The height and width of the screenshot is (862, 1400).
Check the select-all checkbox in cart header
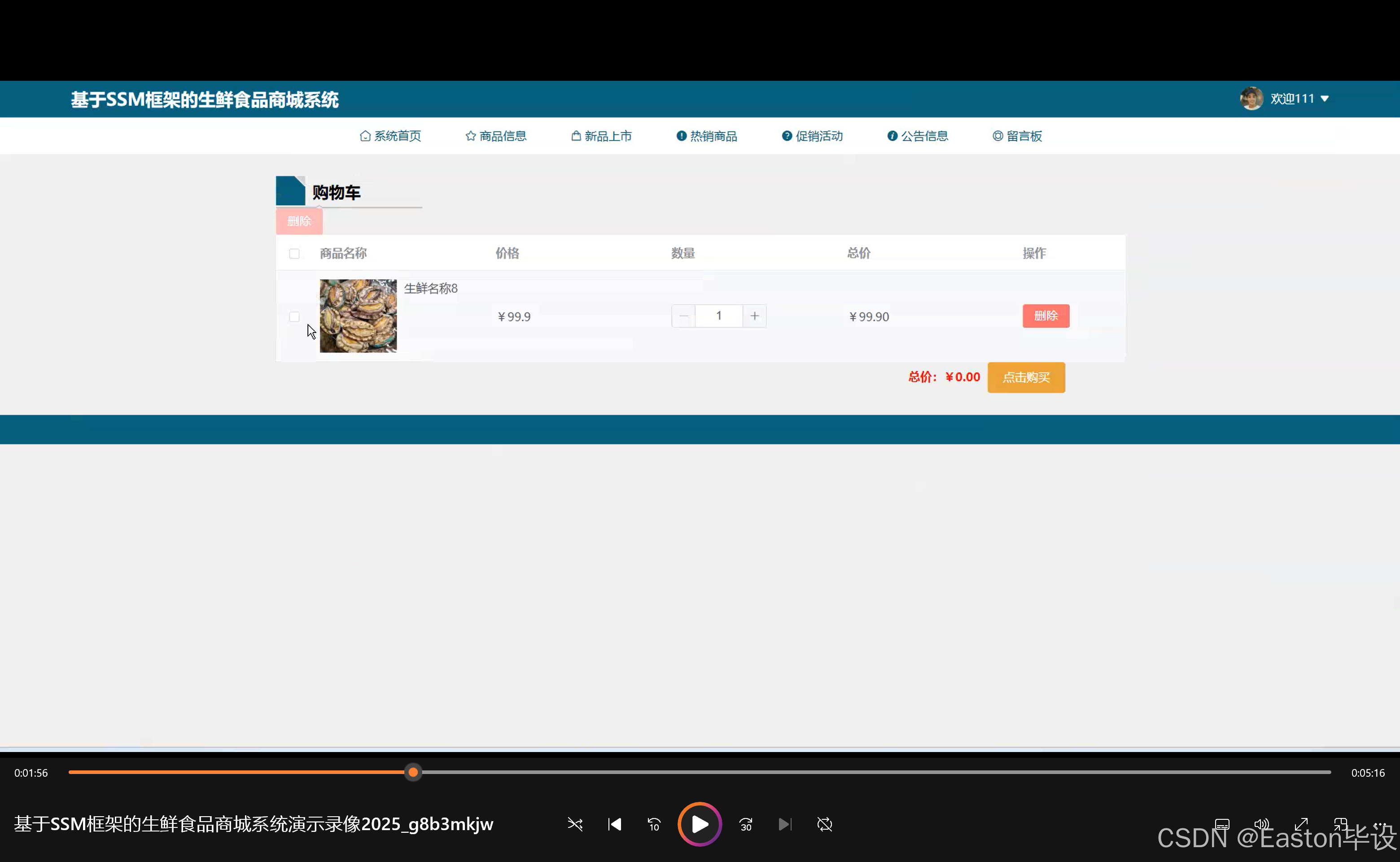click(x=294, y=254)
